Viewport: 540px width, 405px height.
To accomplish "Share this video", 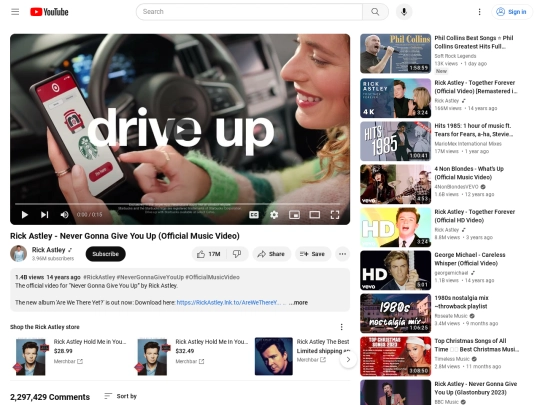I will click(x=271, y=254).
